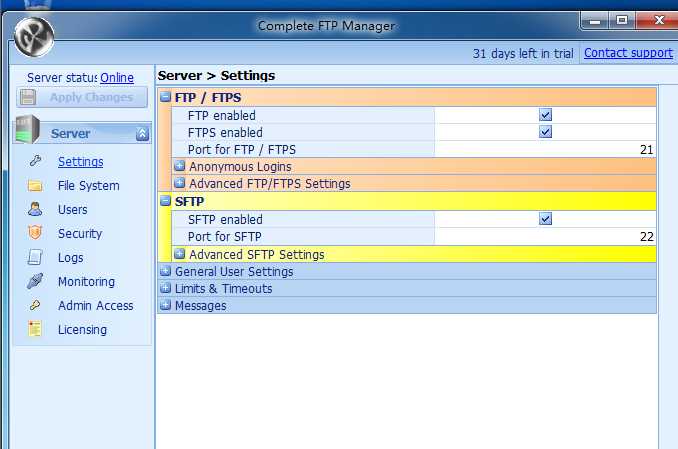Viewport: 678px width, 449px height.
Task: Close the Complete FTP Manager window
Action: click(658, 20)
